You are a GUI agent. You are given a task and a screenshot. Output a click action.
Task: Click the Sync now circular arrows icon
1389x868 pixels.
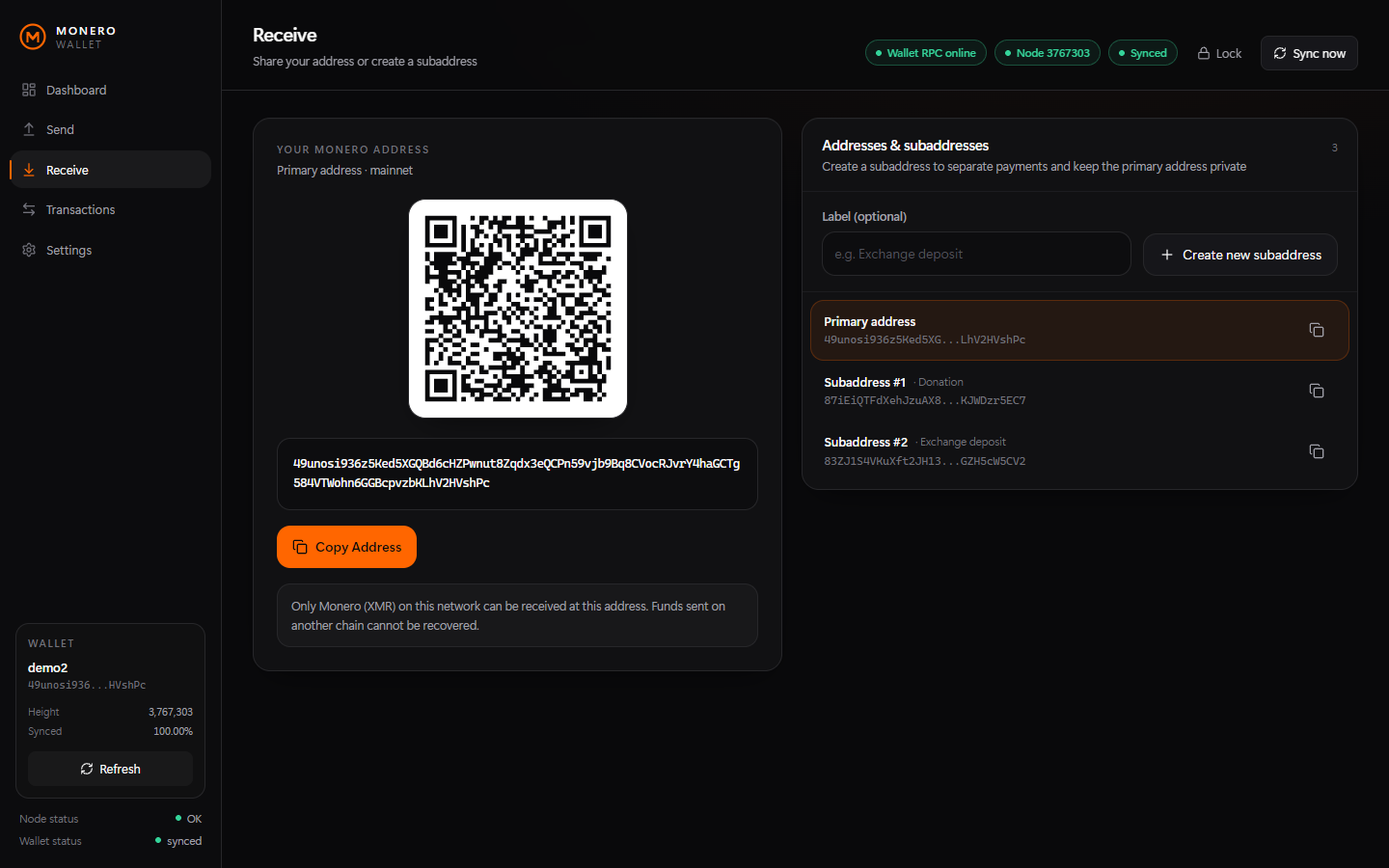pyautogui.click(x=1280, y=53)
